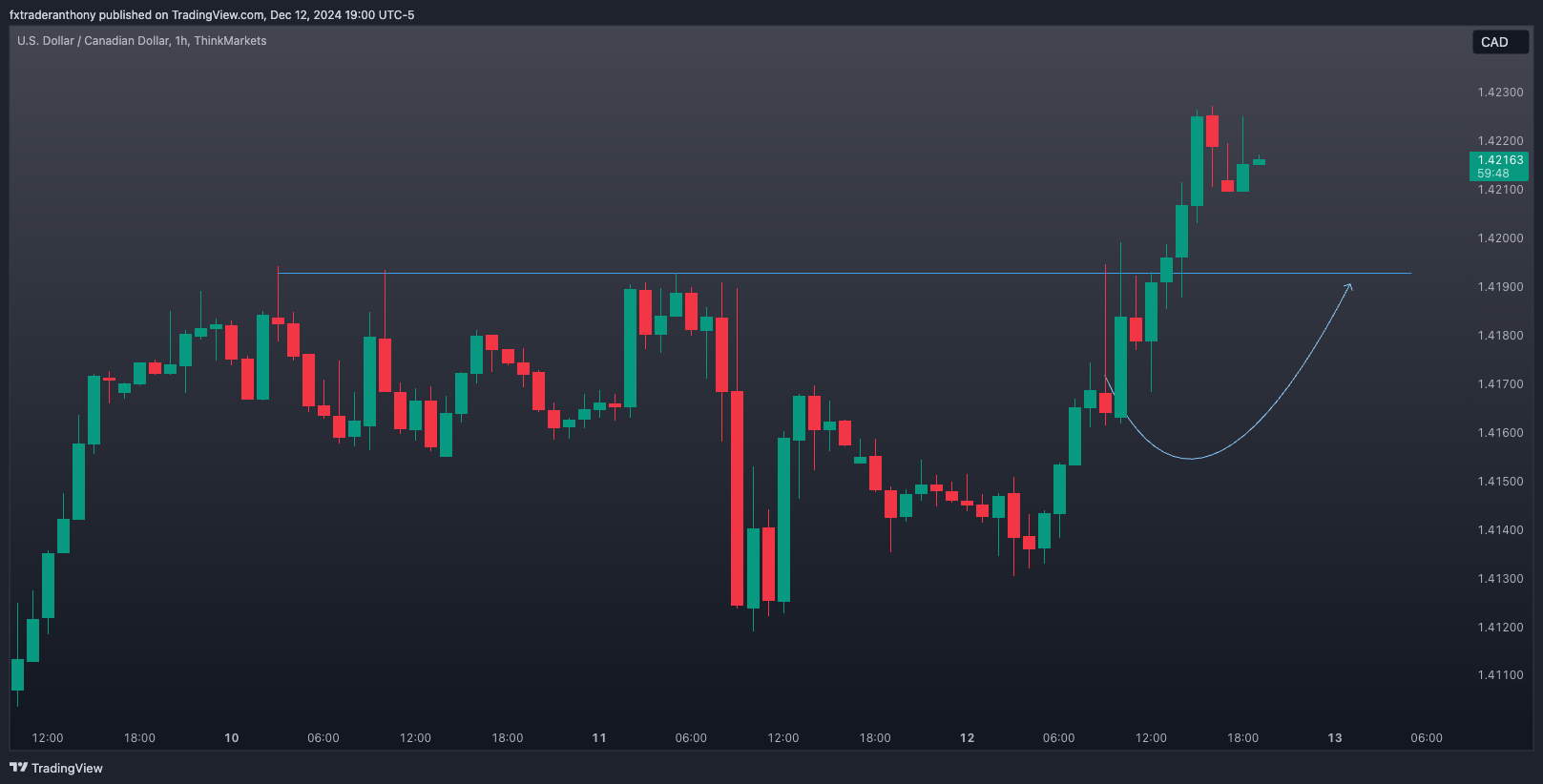This screenshot has width=1543, height=784.
Task: Click the date label 10 on time axis
Action: point(232,738)
